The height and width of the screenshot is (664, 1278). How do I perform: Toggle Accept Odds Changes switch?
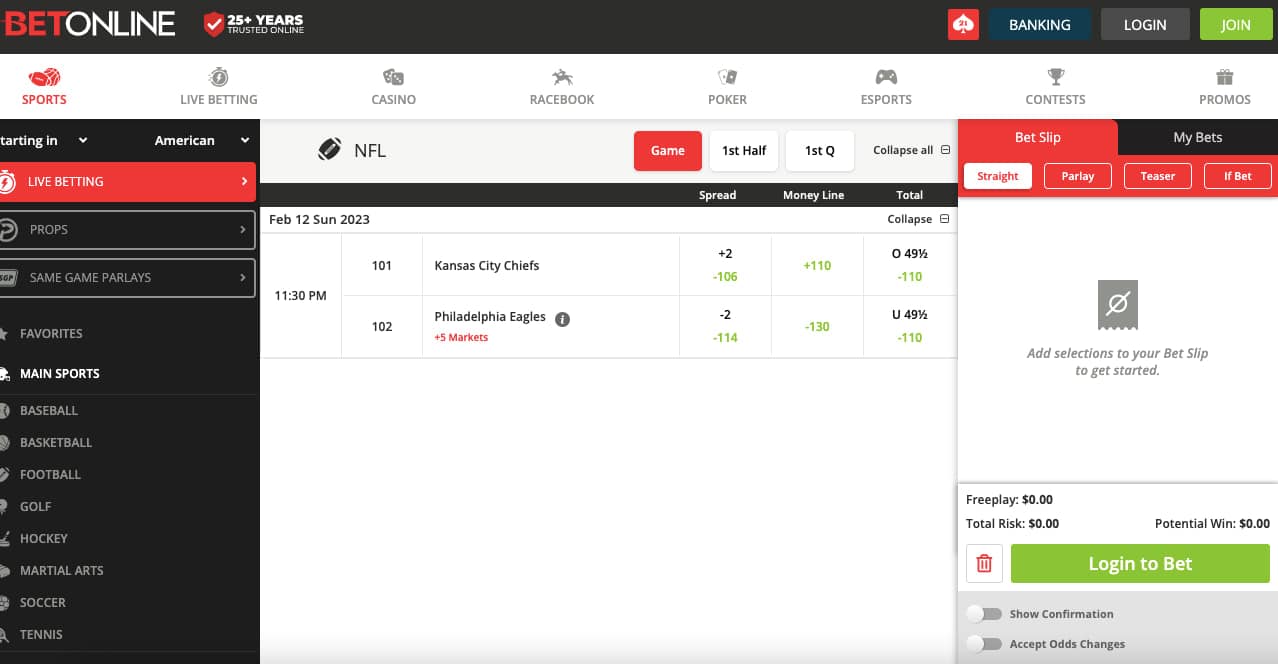pos(984,644)
